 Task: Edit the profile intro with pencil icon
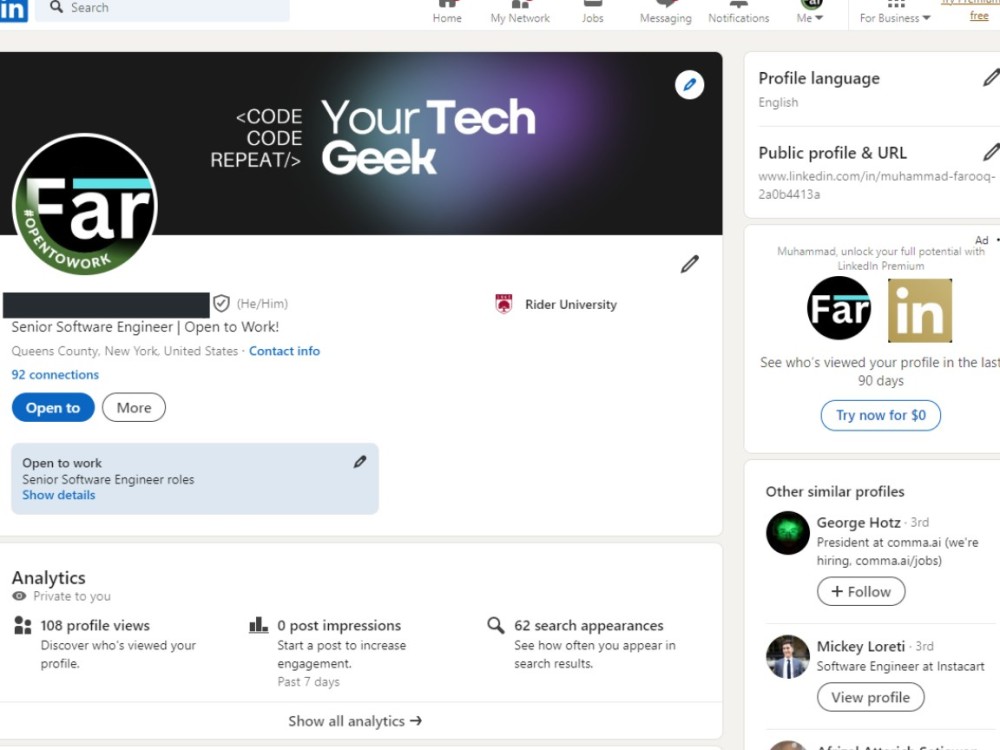point(689,264)
